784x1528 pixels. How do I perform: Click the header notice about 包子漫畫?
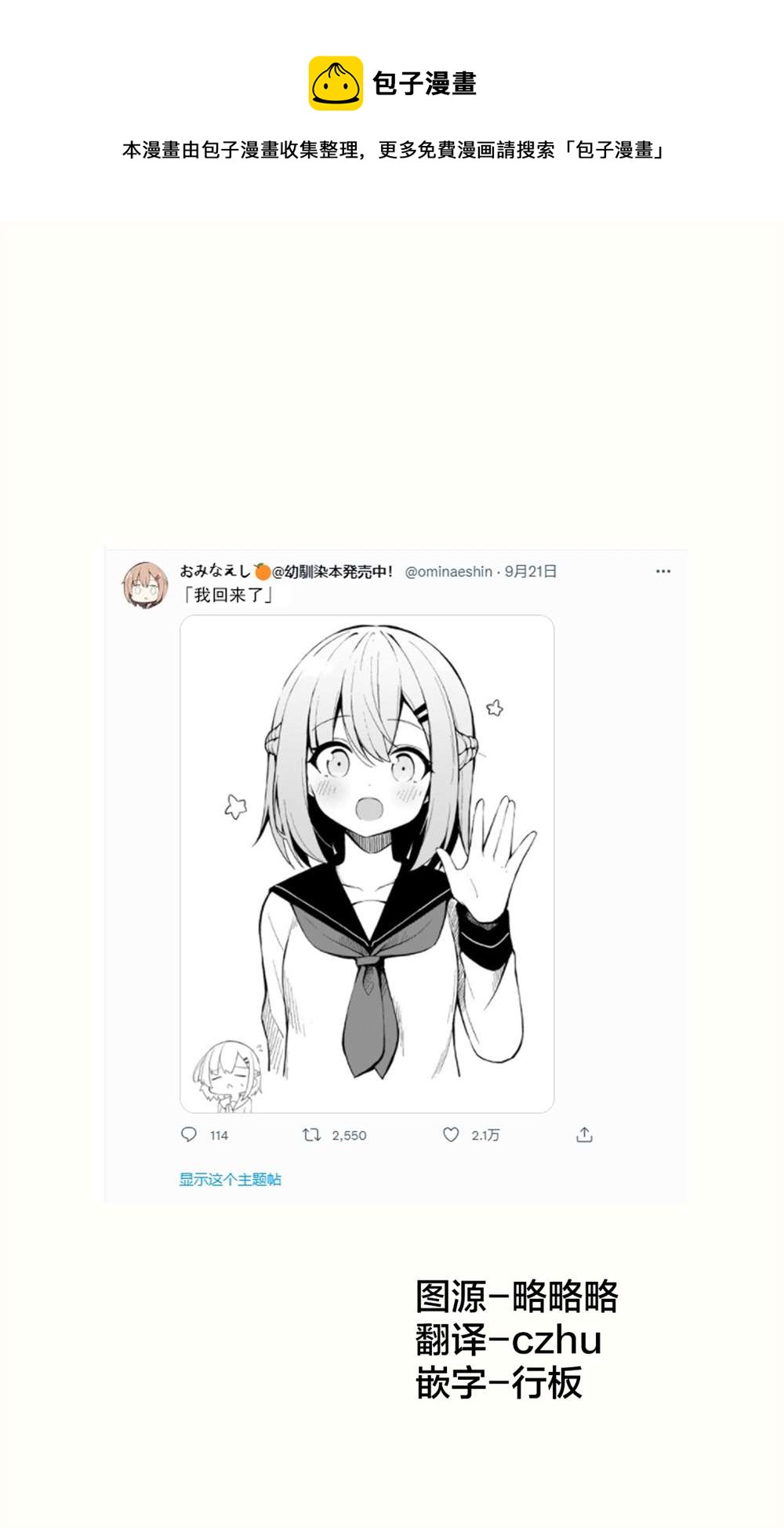(x=392, y=150)
